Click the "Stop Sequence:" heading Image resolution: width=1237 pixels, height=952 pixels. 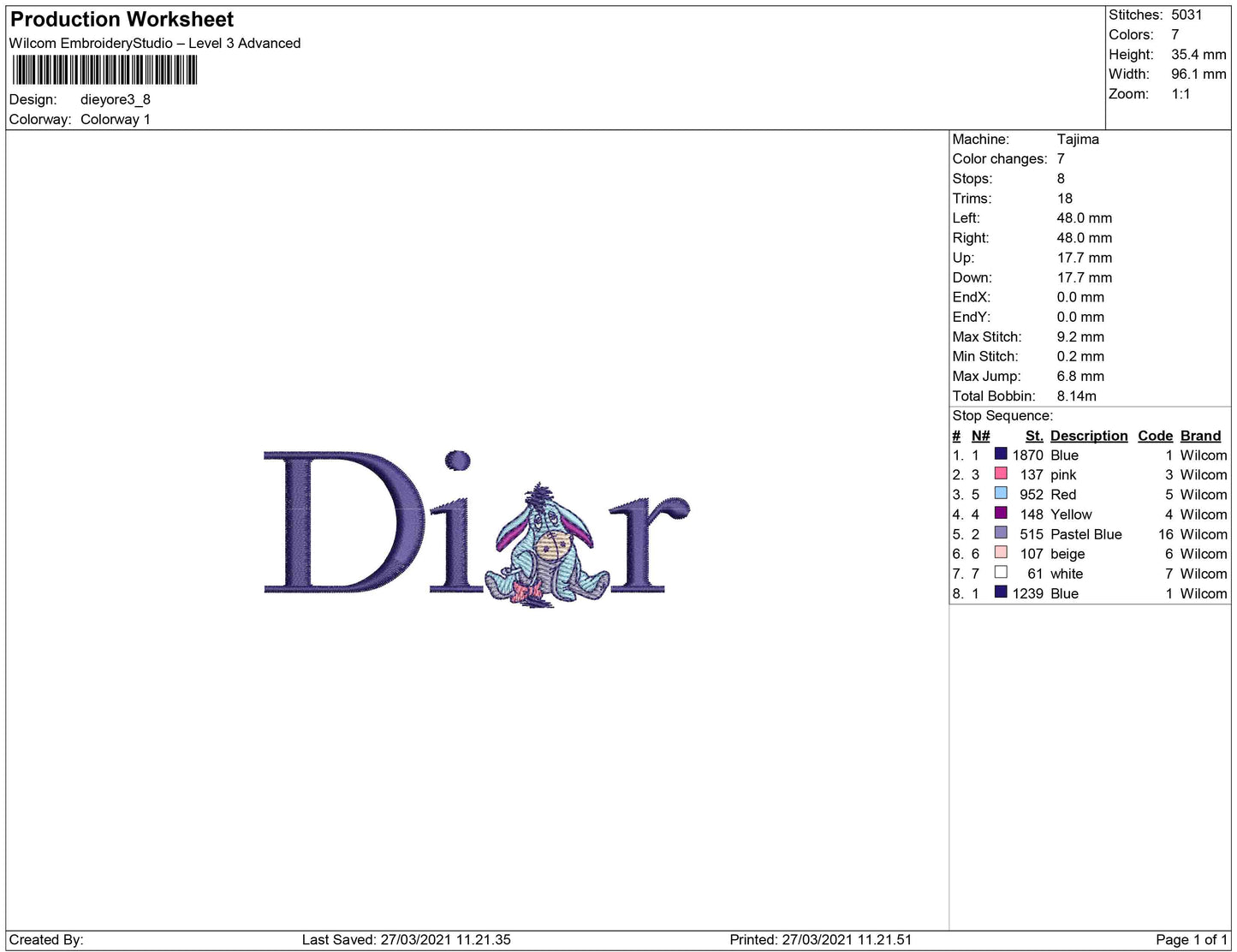1002,416
